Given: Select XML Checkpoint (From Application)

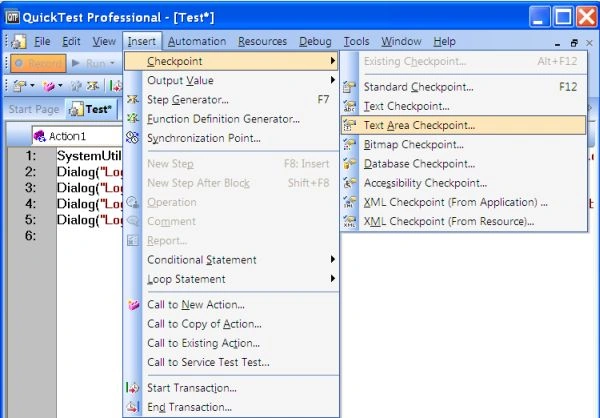Looking at the screenshot, I should pyautogui.click(x=464, y=202).
